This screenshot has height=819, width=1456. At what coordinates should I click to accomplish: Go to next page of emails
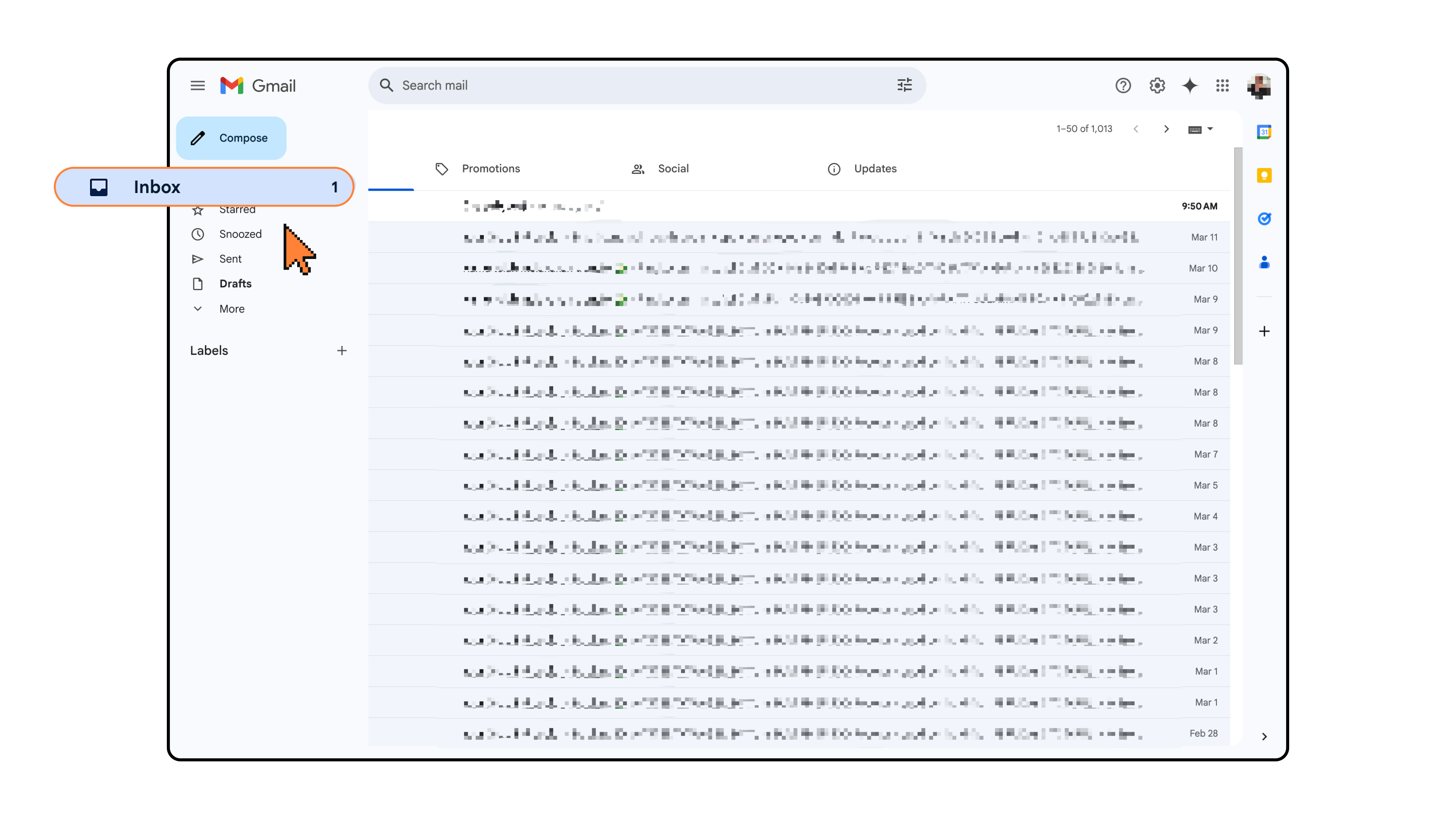click(x=1166, y=129)
